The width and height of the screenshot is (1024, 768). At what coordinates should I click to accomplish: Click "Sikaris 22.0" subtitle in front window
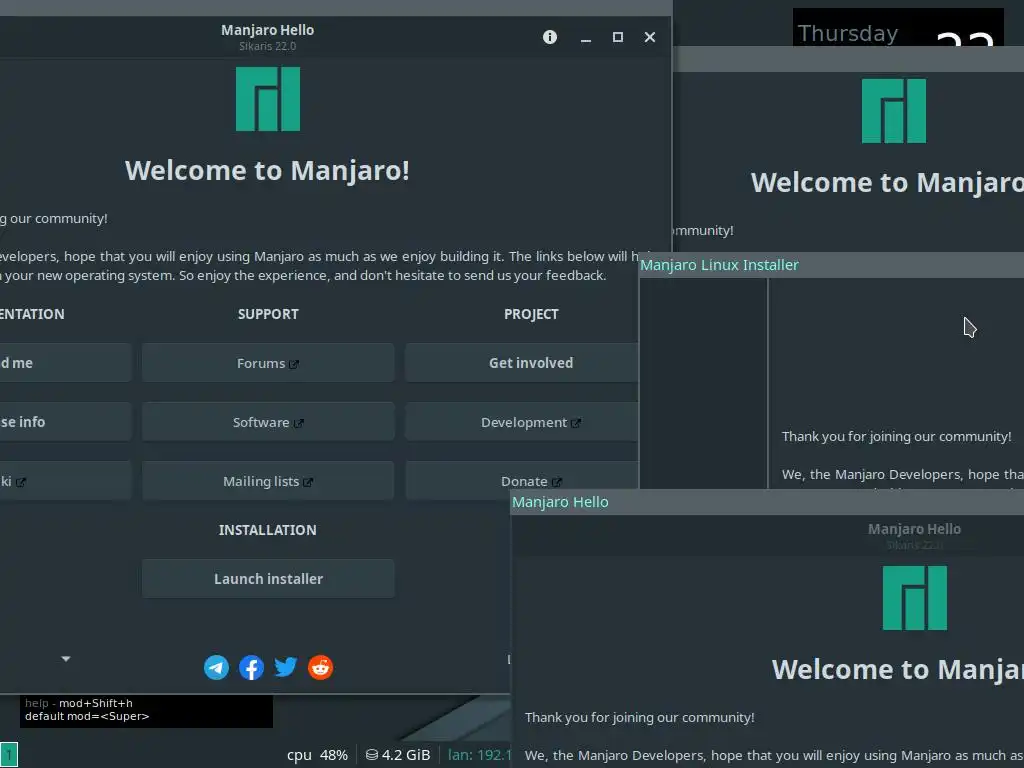[x=267, y=46]
